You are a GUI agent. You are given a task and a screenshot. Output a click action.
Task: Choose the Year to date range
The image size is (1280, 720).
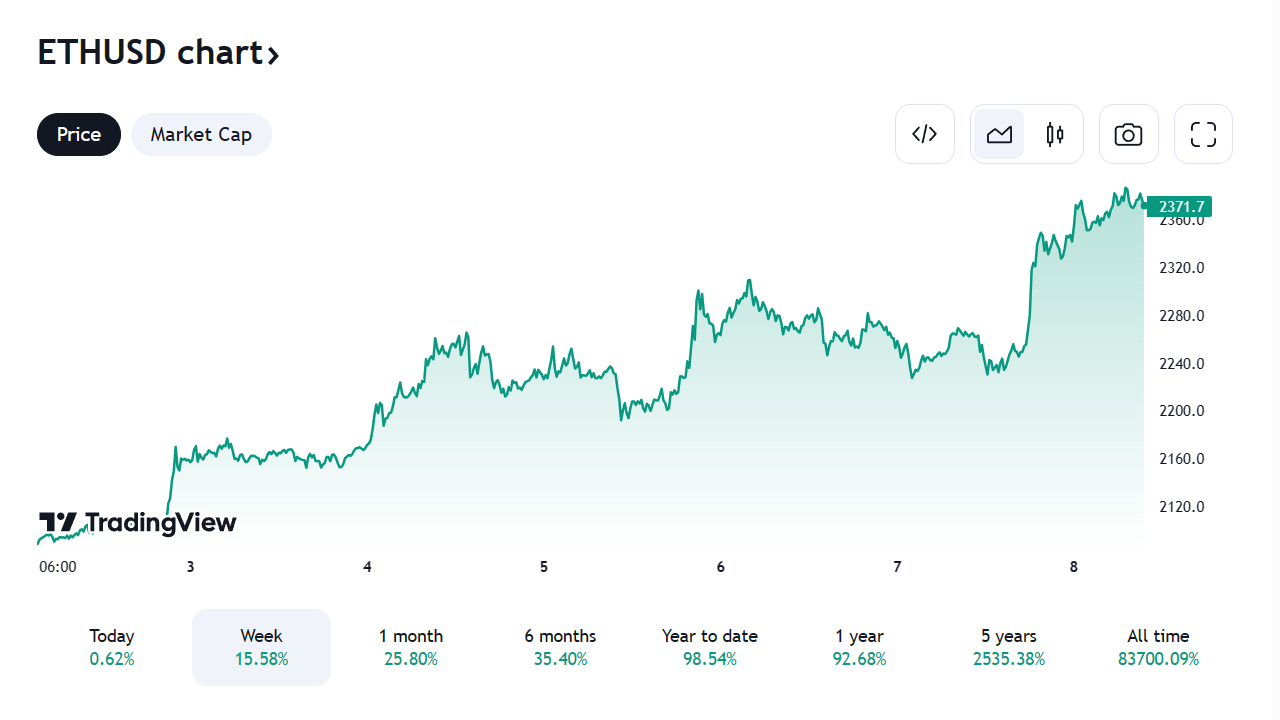click(710, 647)
